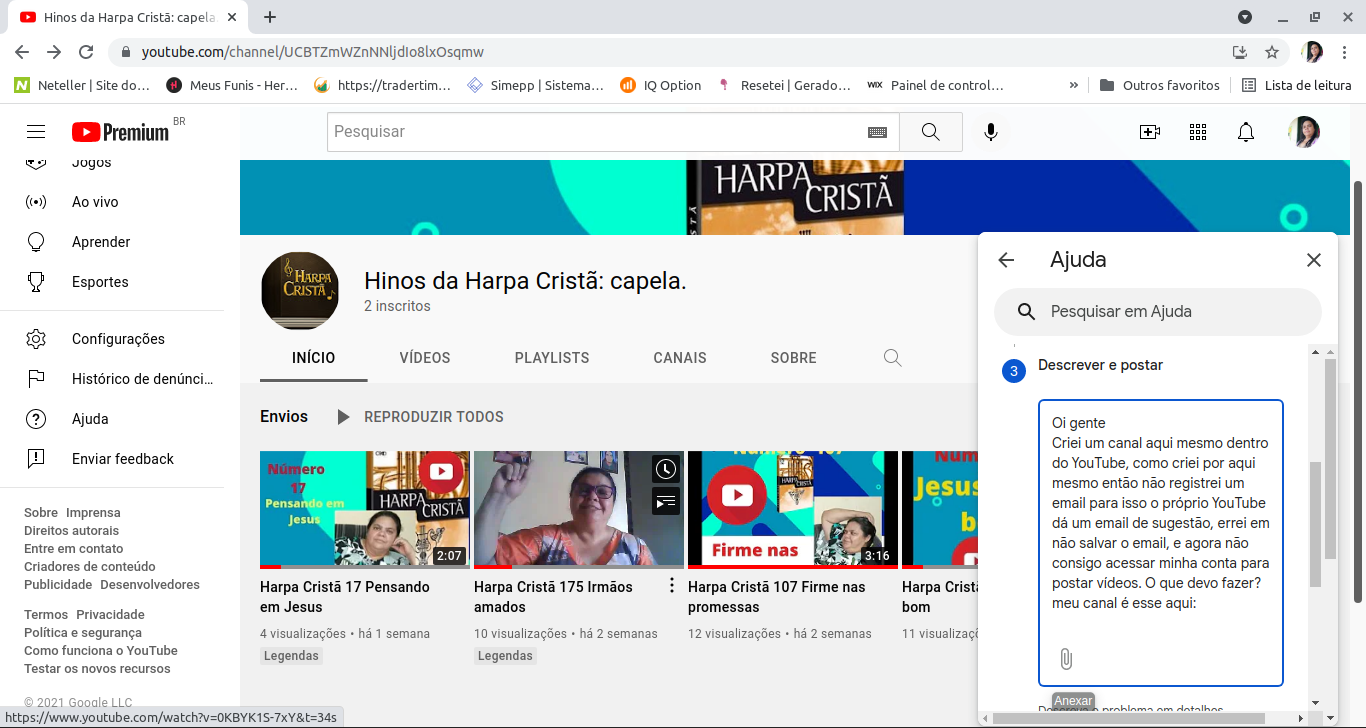
Task: Open the Firme nas promessas video thumbnail
Action: [793, 509]
